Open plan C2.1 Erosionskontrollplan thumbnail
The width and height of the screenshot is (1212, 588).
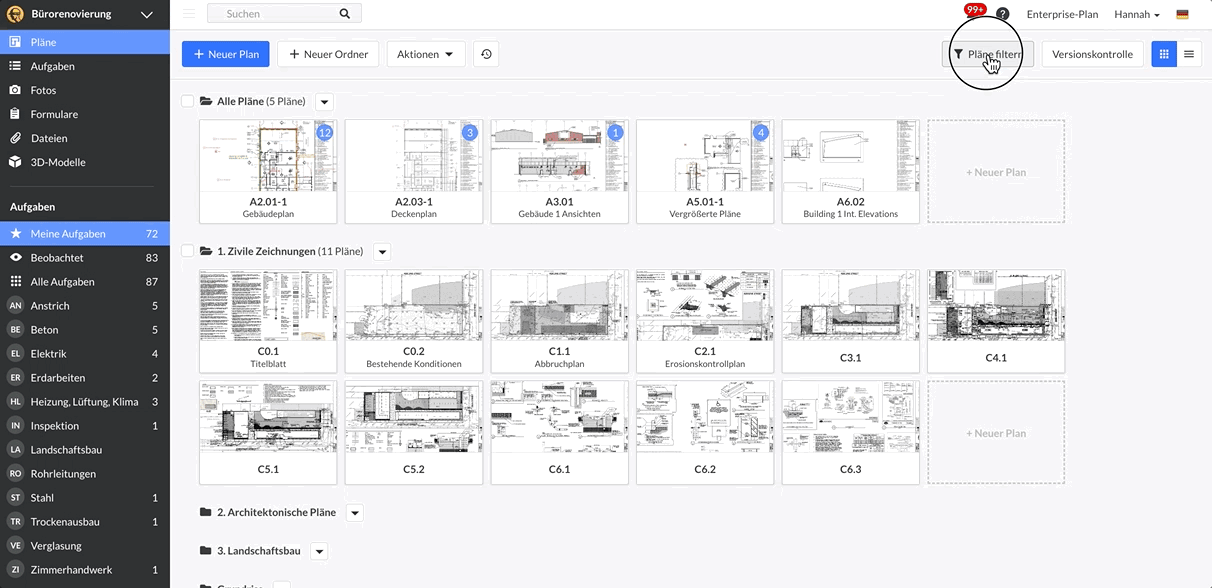[705, 321]
